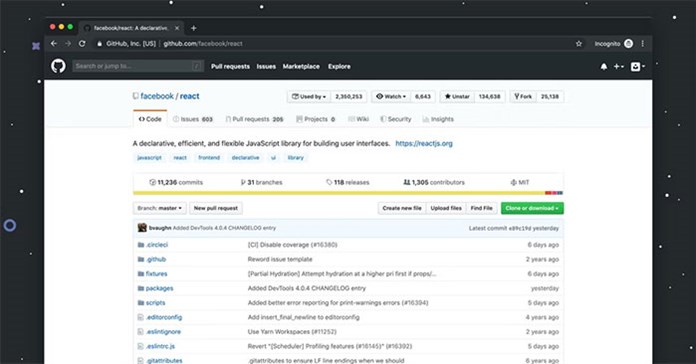View the 11,236 commits
Viewport: 696px width, 364px height.
176,182
